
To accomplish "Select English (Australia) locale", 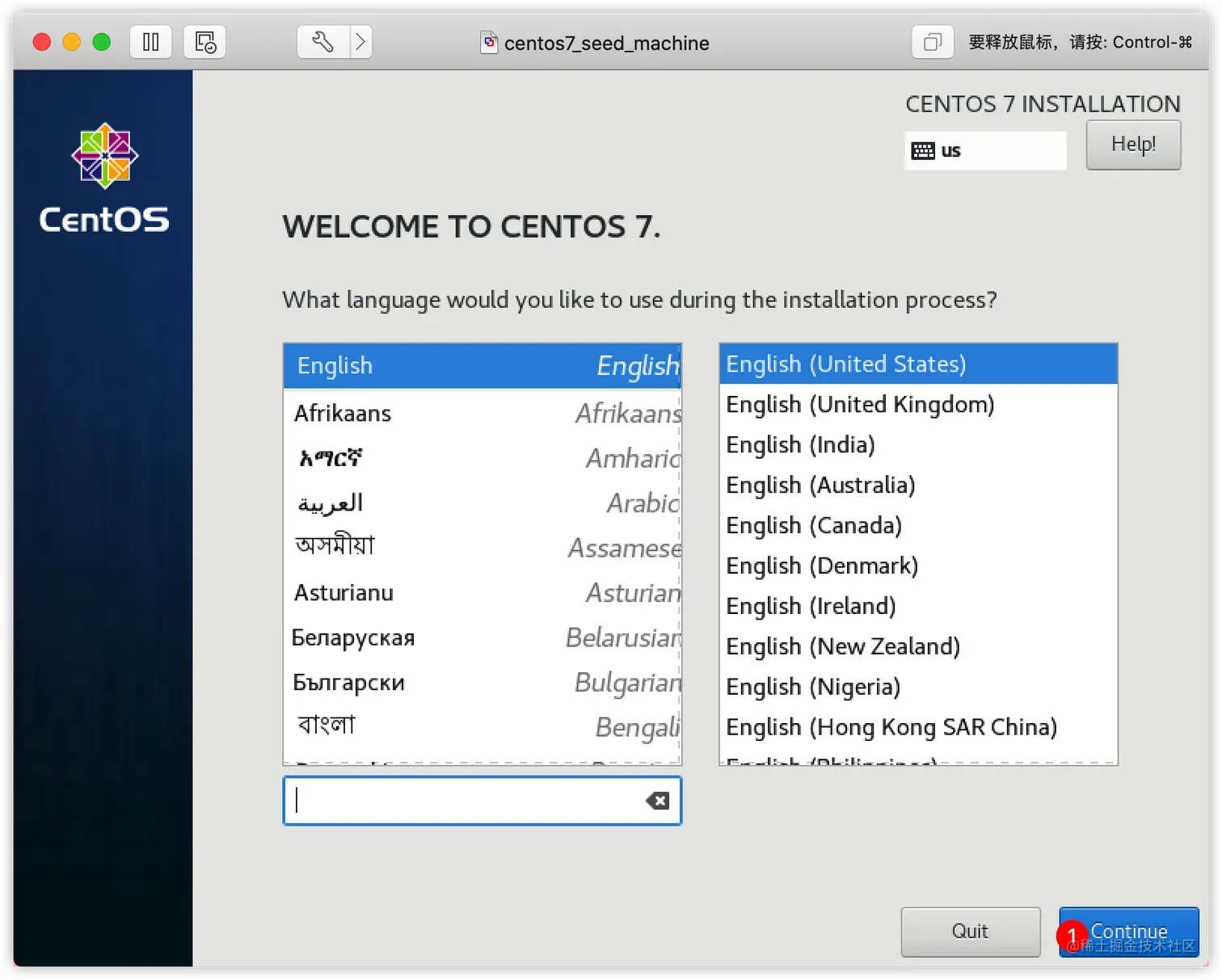I will coord(919,486).
